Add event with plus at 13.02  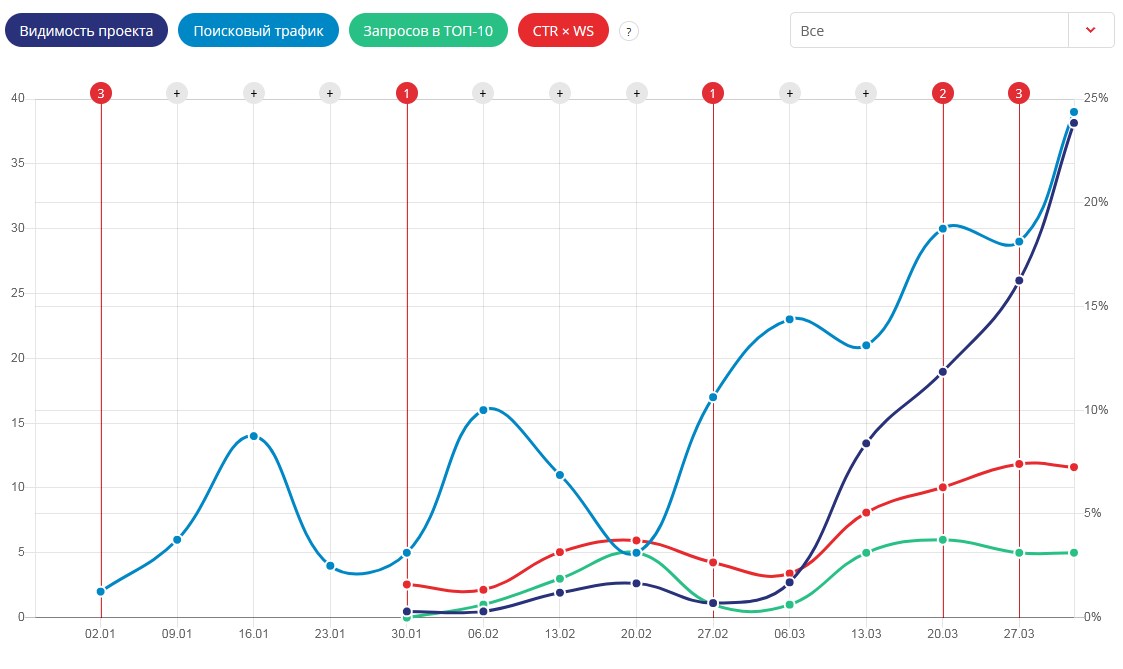click(559, 93)
